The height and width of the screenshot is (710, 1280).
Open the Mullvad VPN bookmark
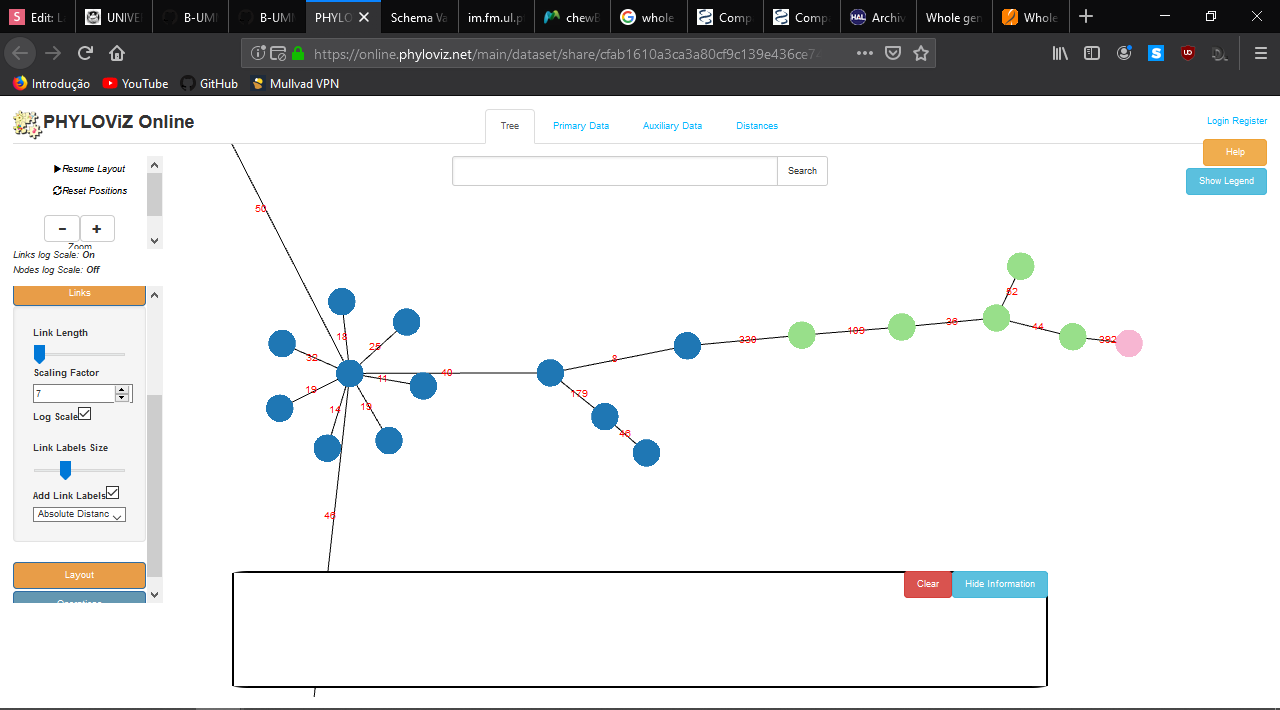(295, 84)
